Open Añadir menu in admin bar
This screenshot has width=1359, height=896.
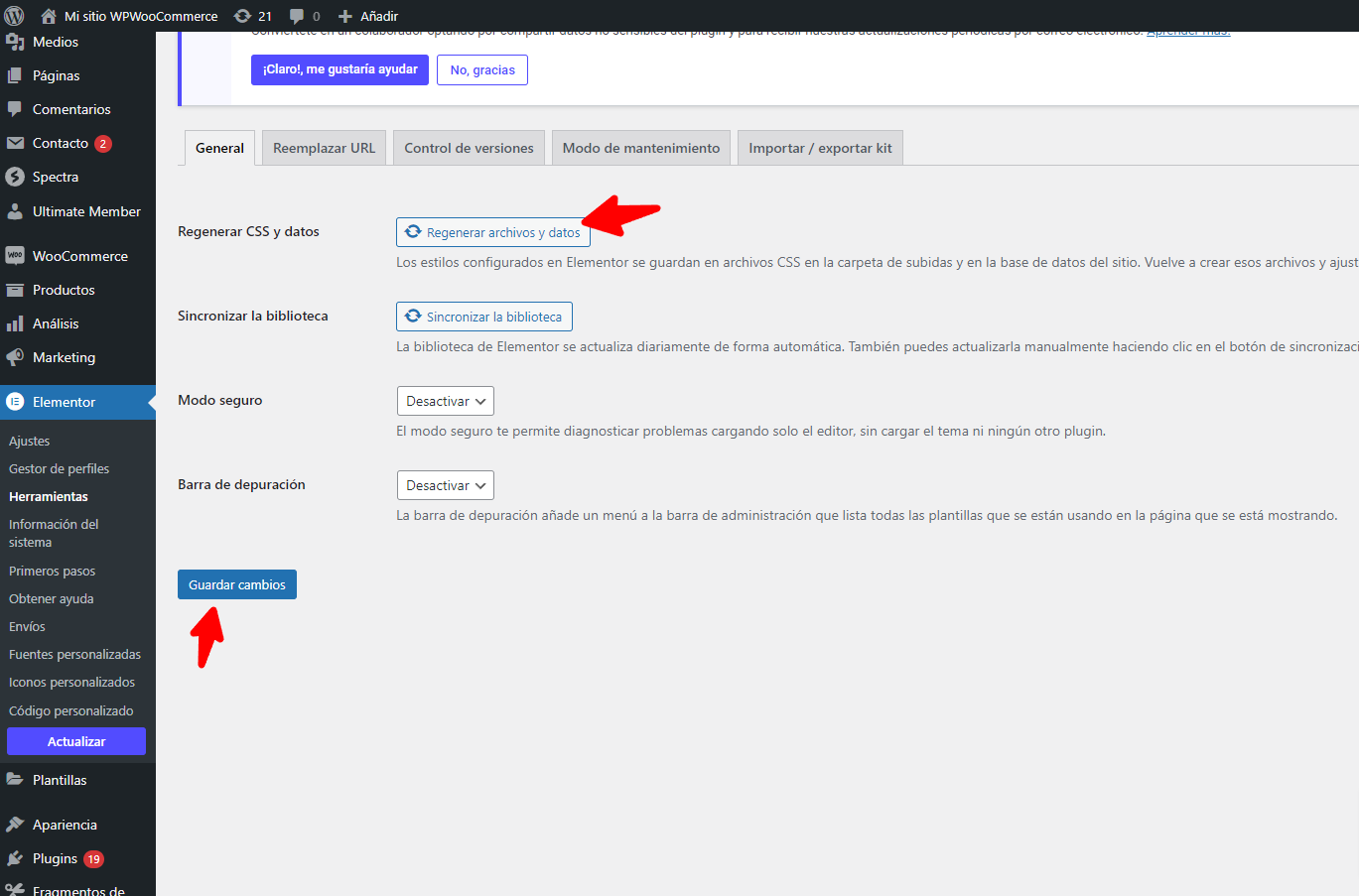[x=368, y=16]
